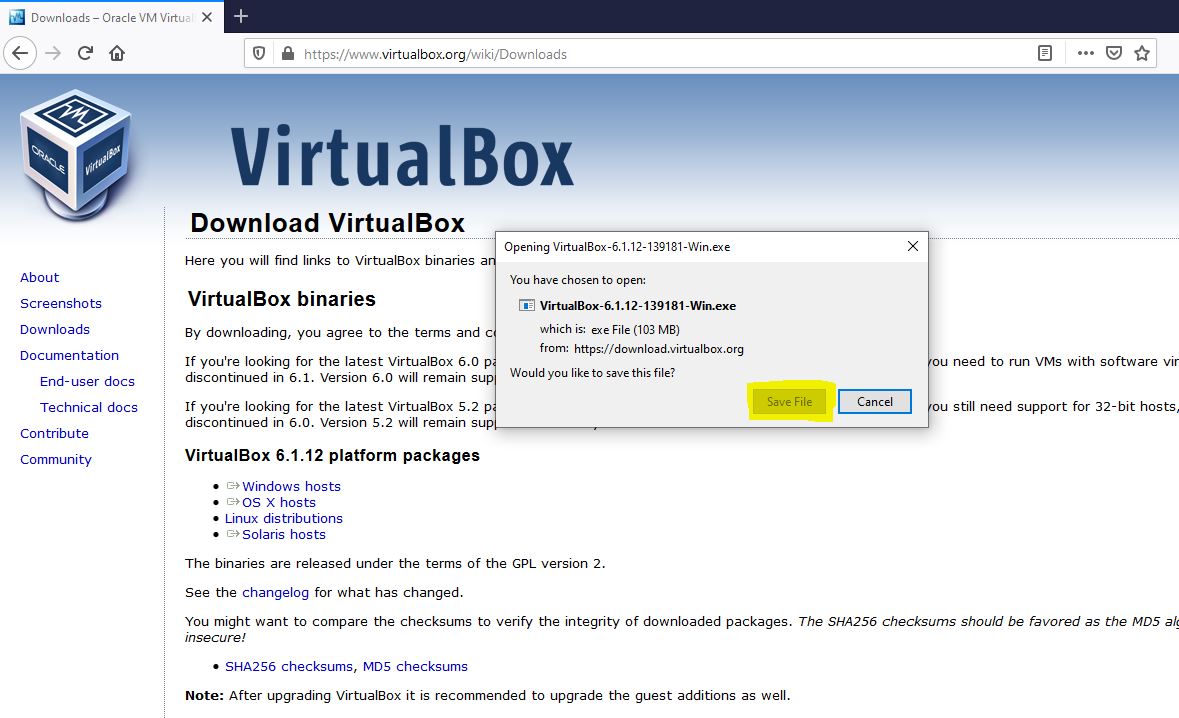Open a new browser tab
The image size is (1179, 718).
240,16
